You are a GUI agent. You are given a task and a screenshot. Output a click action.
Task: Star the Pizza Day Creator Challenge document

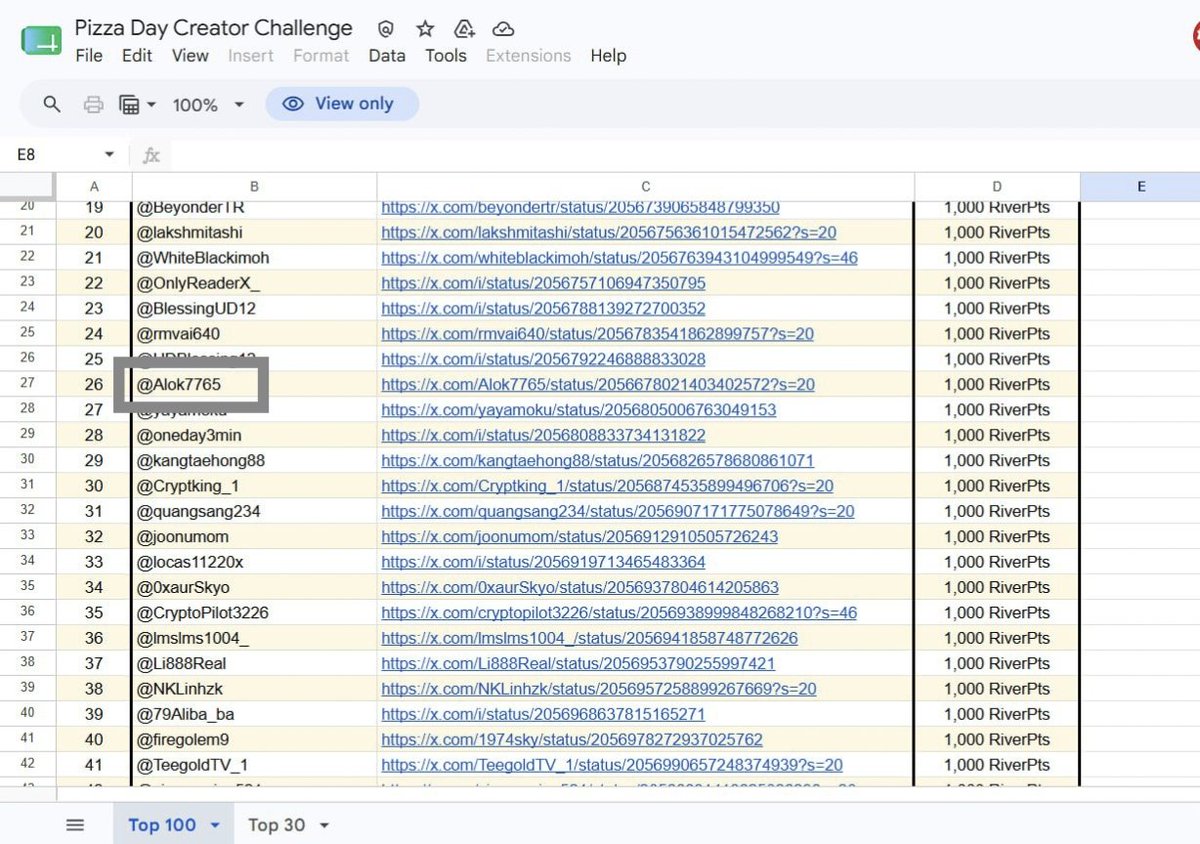425,28
